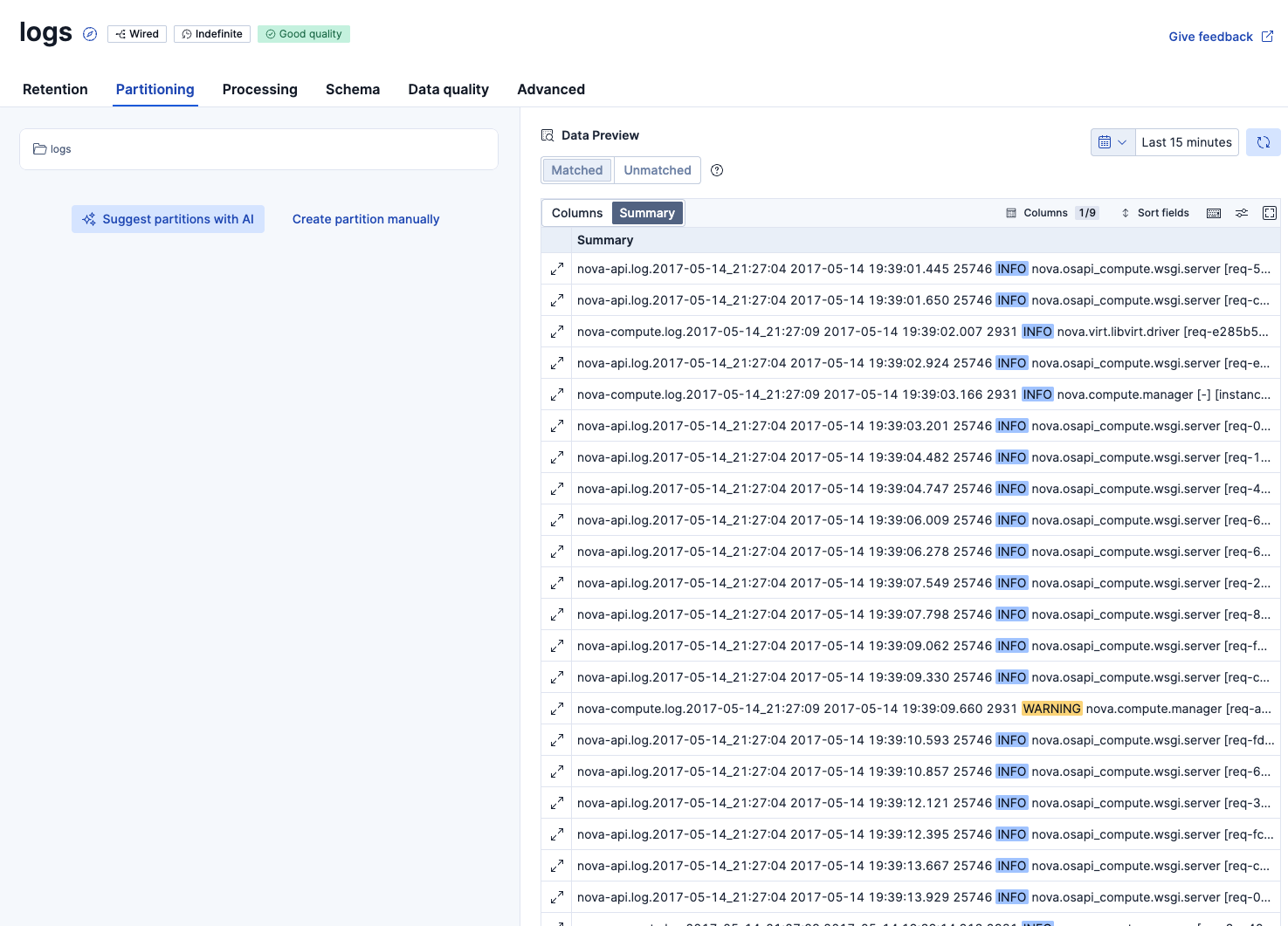Expand the row with timestamp 19:39:06.278
1288x926 pixels.
tap(557, 552)
